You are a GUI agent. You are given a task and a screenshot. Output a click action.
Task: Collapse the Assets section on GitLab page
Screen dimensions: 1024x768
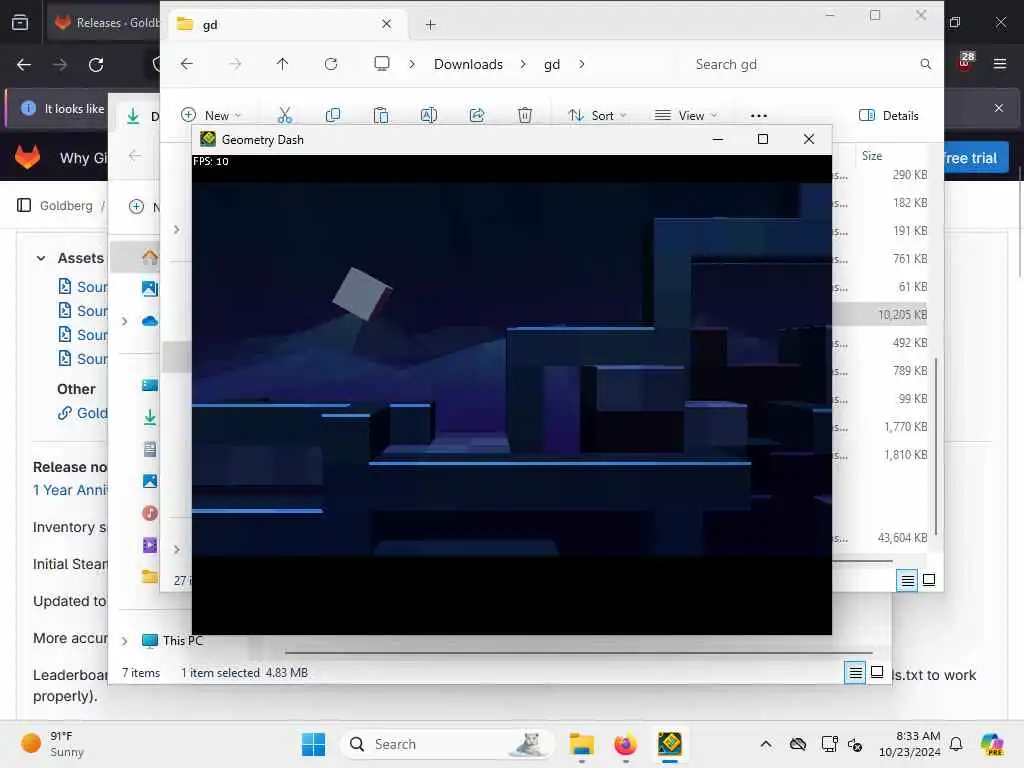coord(41,258)
